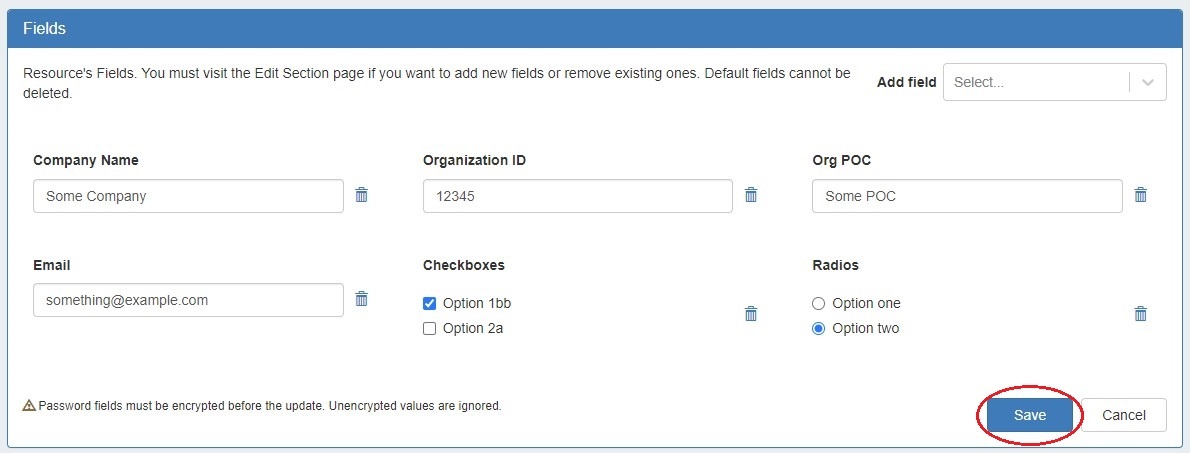This screenshot has width=1190, height=453.
Task: Enable the Option 2a checkbox
Action: 430,329
